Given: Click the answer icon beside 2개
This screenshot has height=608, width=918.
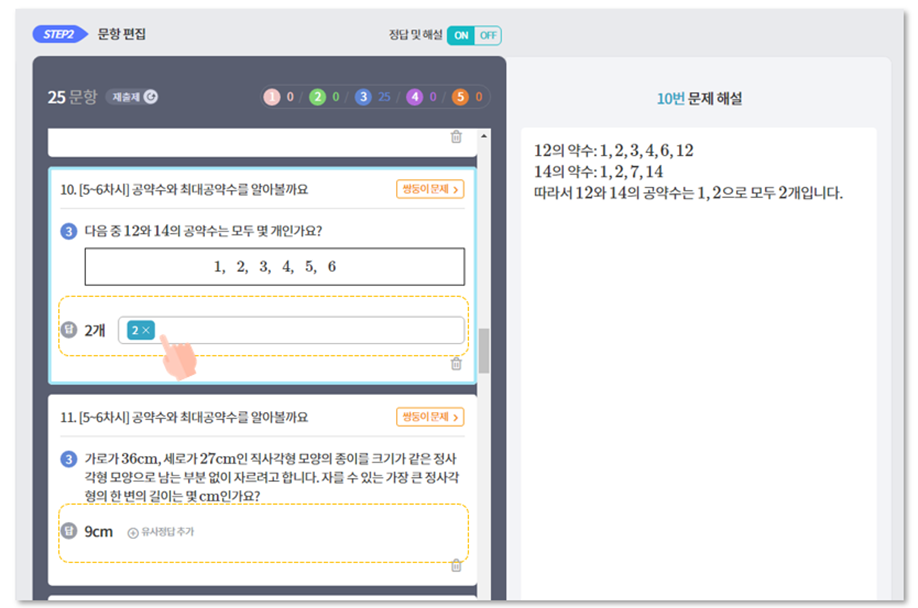Looking at the screenshot, I should 68,330.
